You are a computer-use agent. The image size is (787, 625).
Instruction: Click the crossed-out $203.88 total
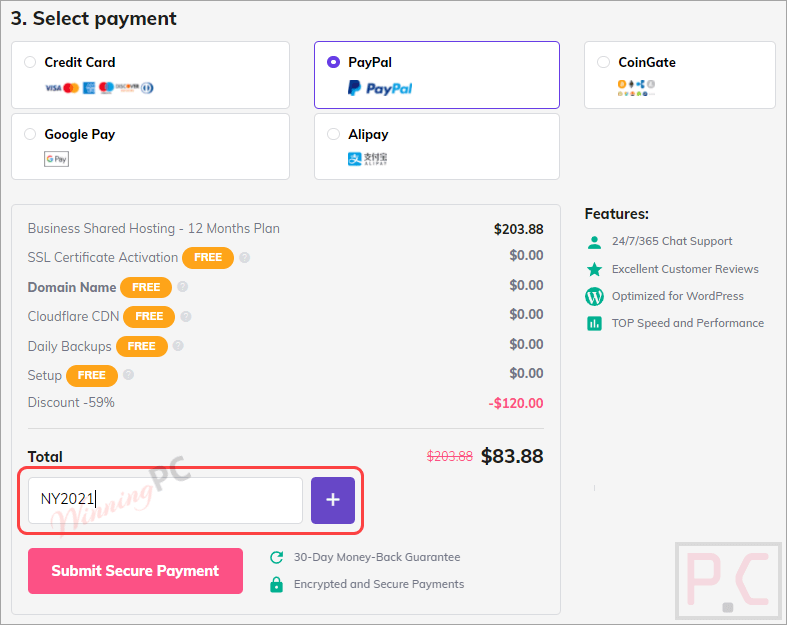point(450,456)
